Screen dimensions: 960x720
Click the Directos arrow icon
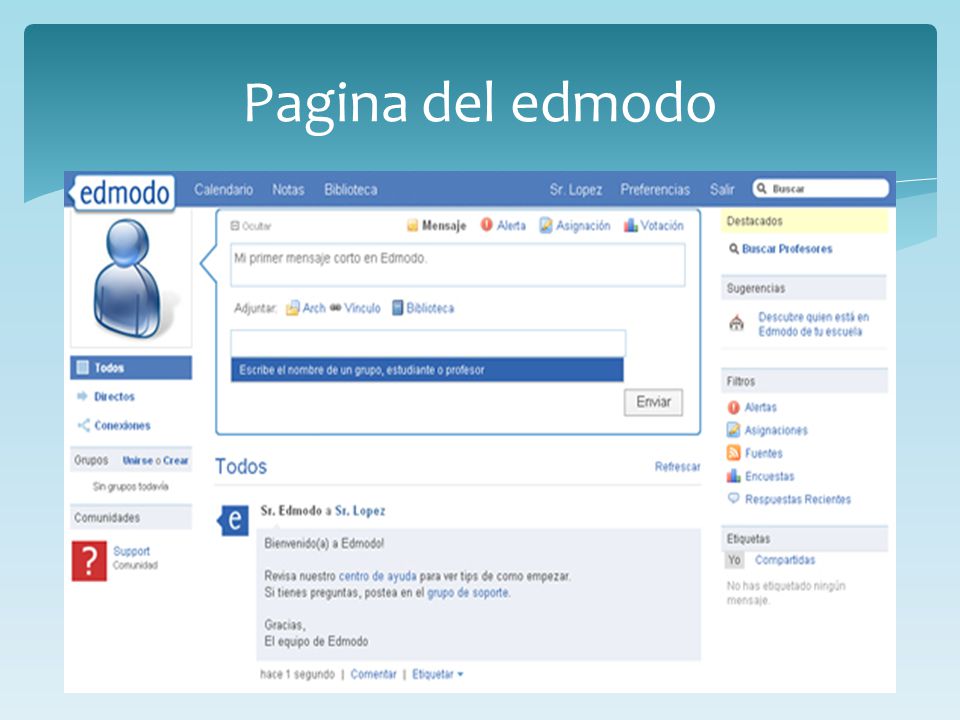point(82,396)
